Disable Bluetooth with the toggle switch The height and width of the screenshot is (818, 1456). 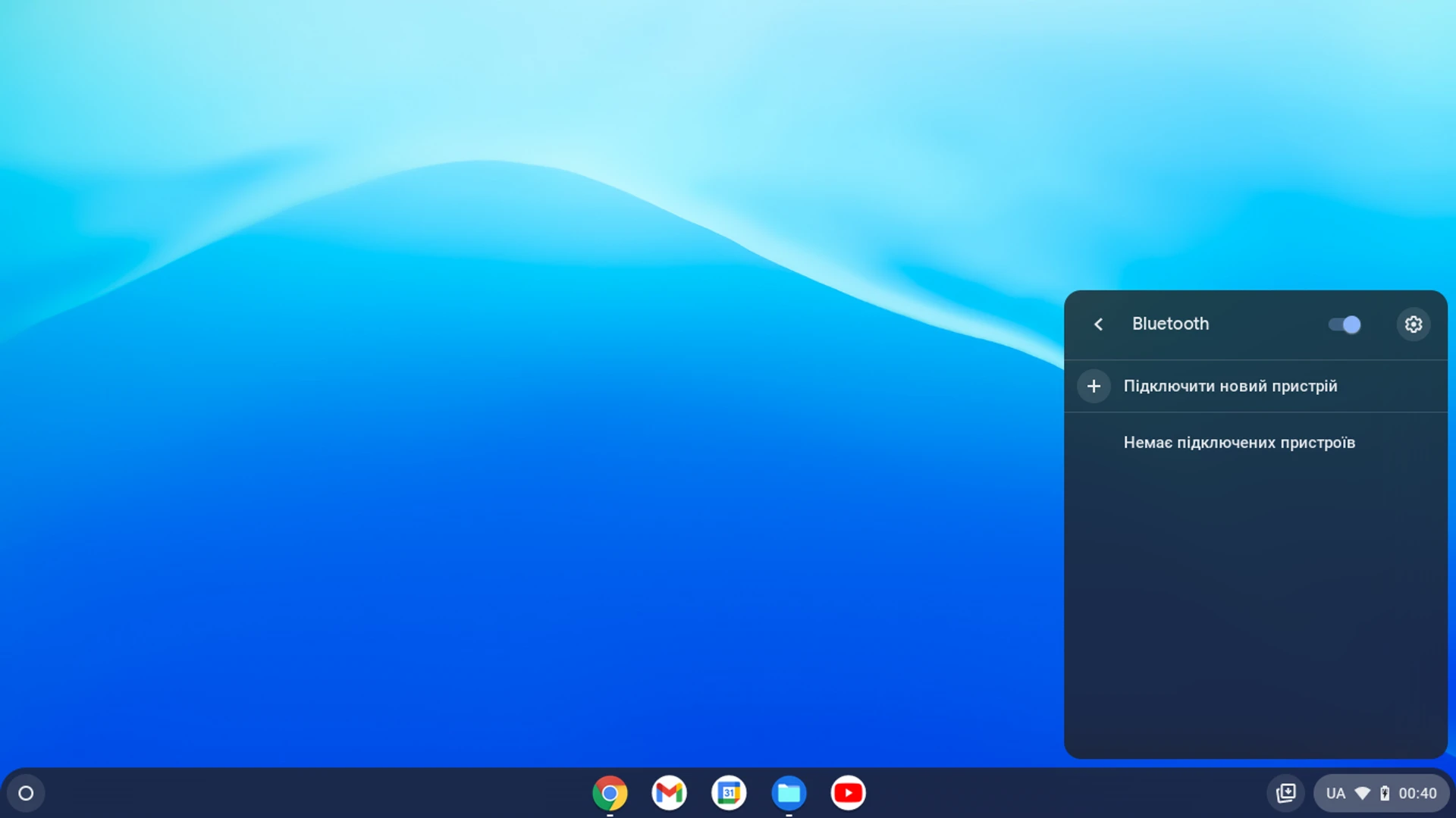(1343, 324)
